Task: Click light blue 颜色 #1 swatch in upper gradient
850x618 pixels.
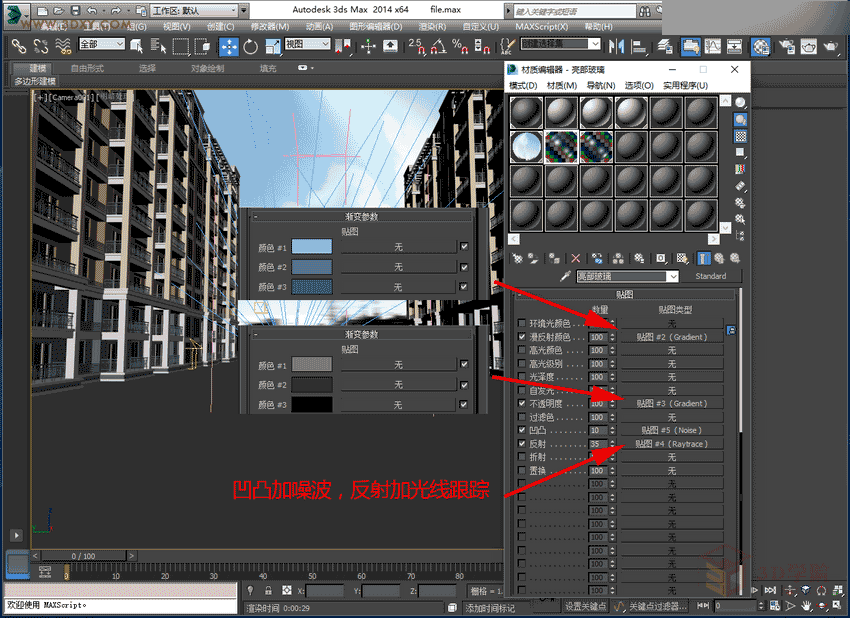Action: pyautogui.click(x=312, y=247)
